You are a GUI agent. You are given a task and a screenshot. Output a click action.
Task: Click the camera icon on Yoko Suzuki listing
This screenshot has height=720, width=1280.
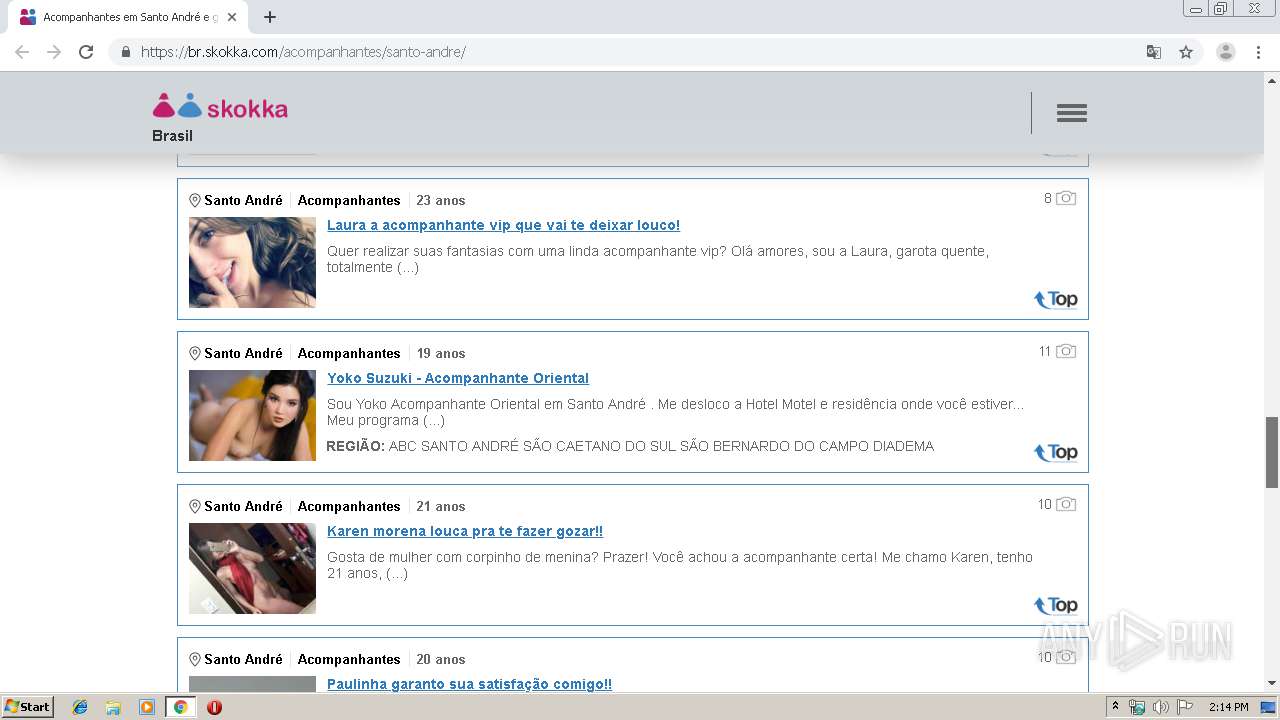1066,351
